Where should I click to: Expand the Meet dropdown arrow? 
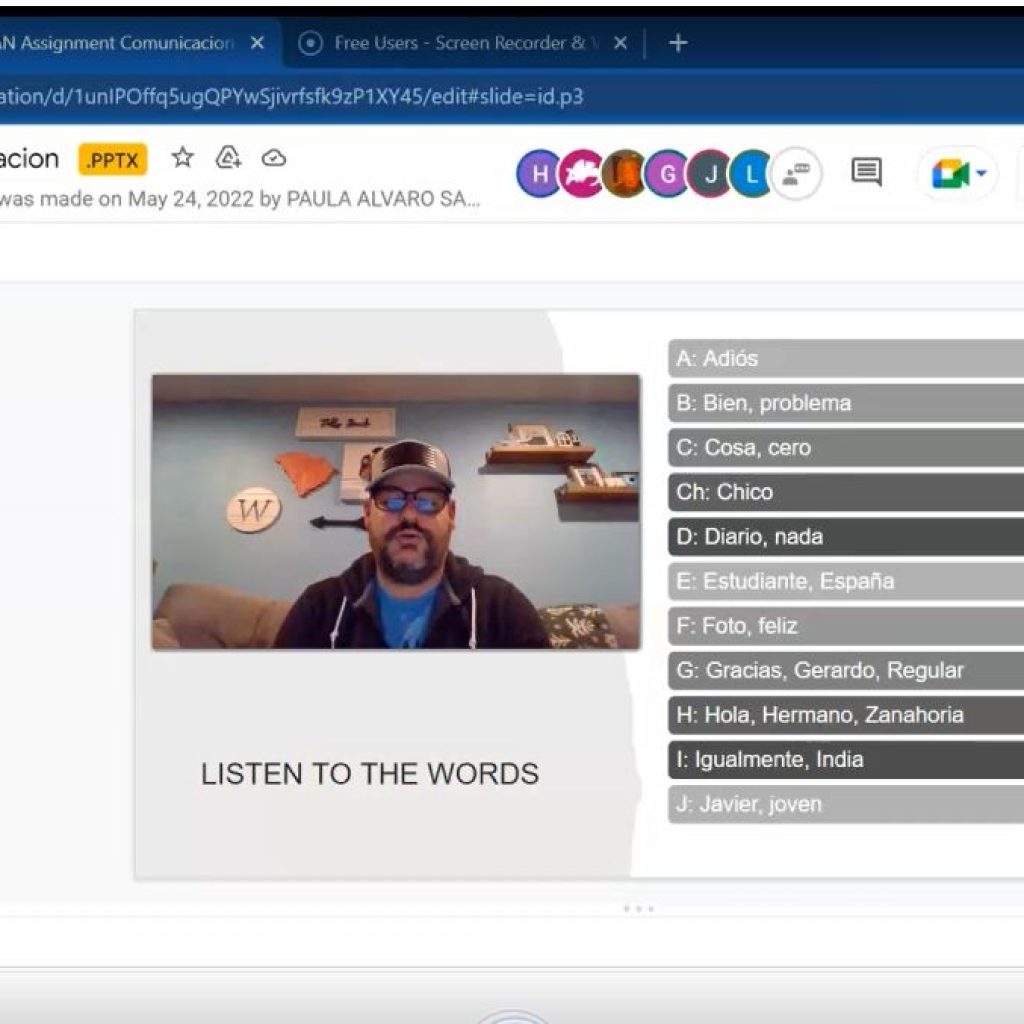981,174
